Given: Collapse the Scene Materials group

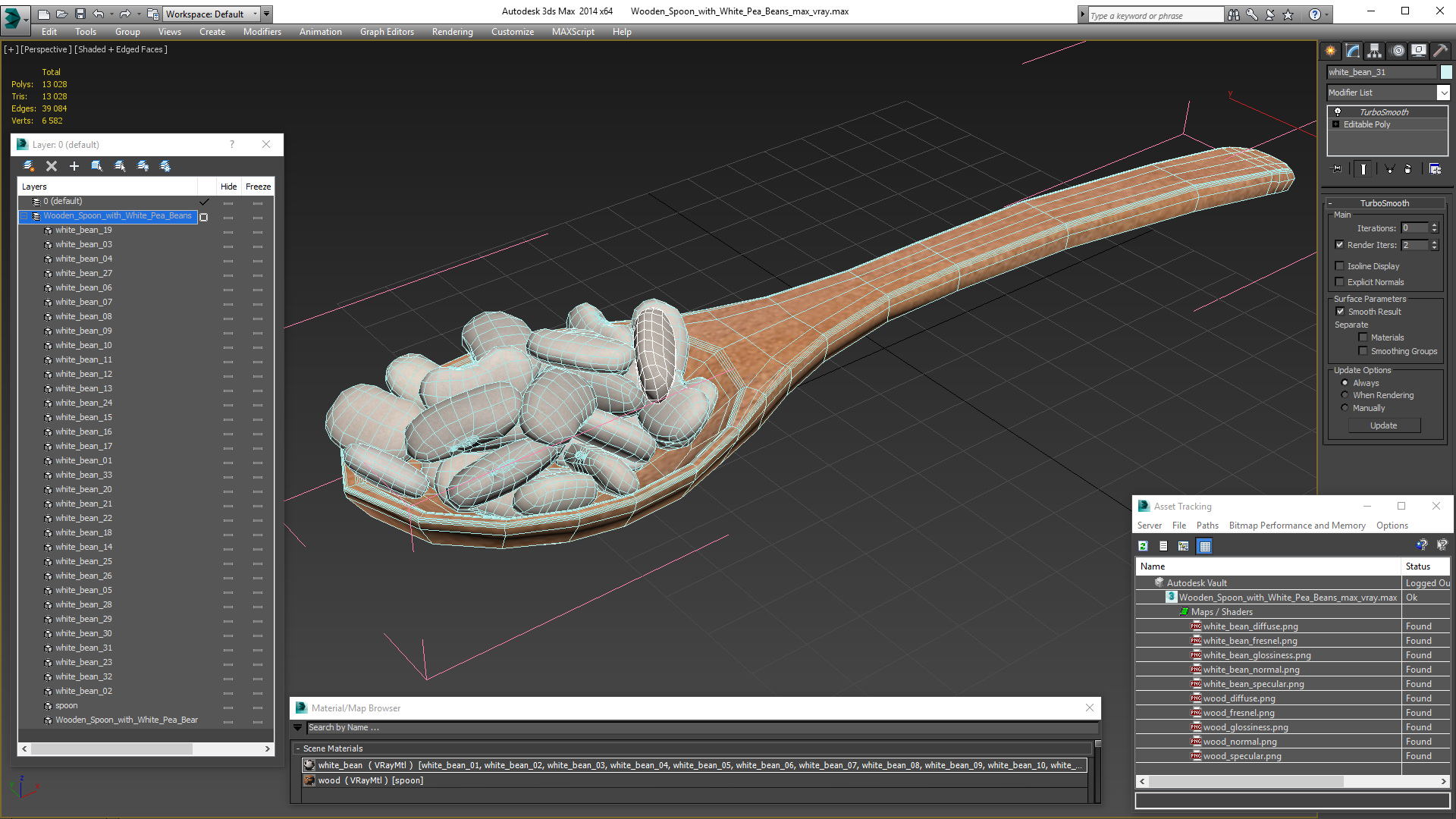Looking at the screenshot, I should click(x=298, y=748).
